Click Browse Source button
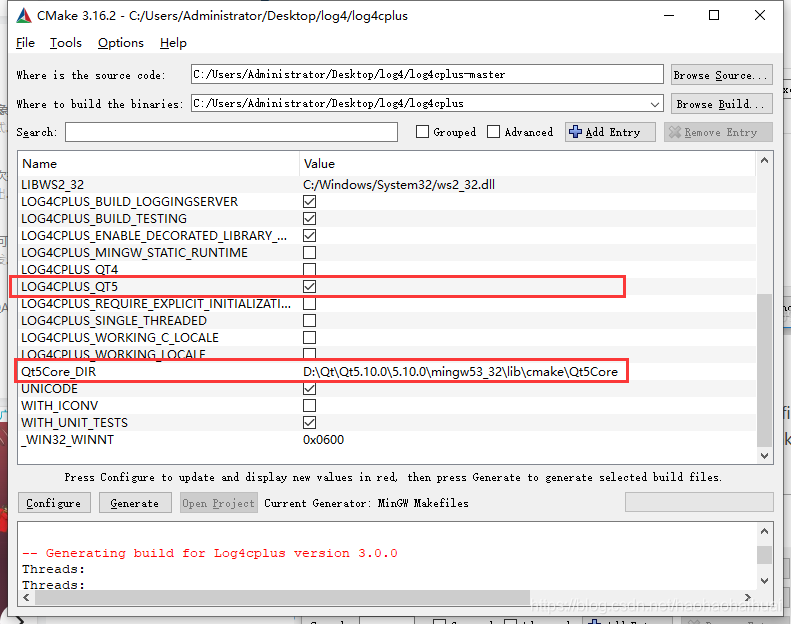The width and height of the screenshot is (791, 624). click(721, 75)
